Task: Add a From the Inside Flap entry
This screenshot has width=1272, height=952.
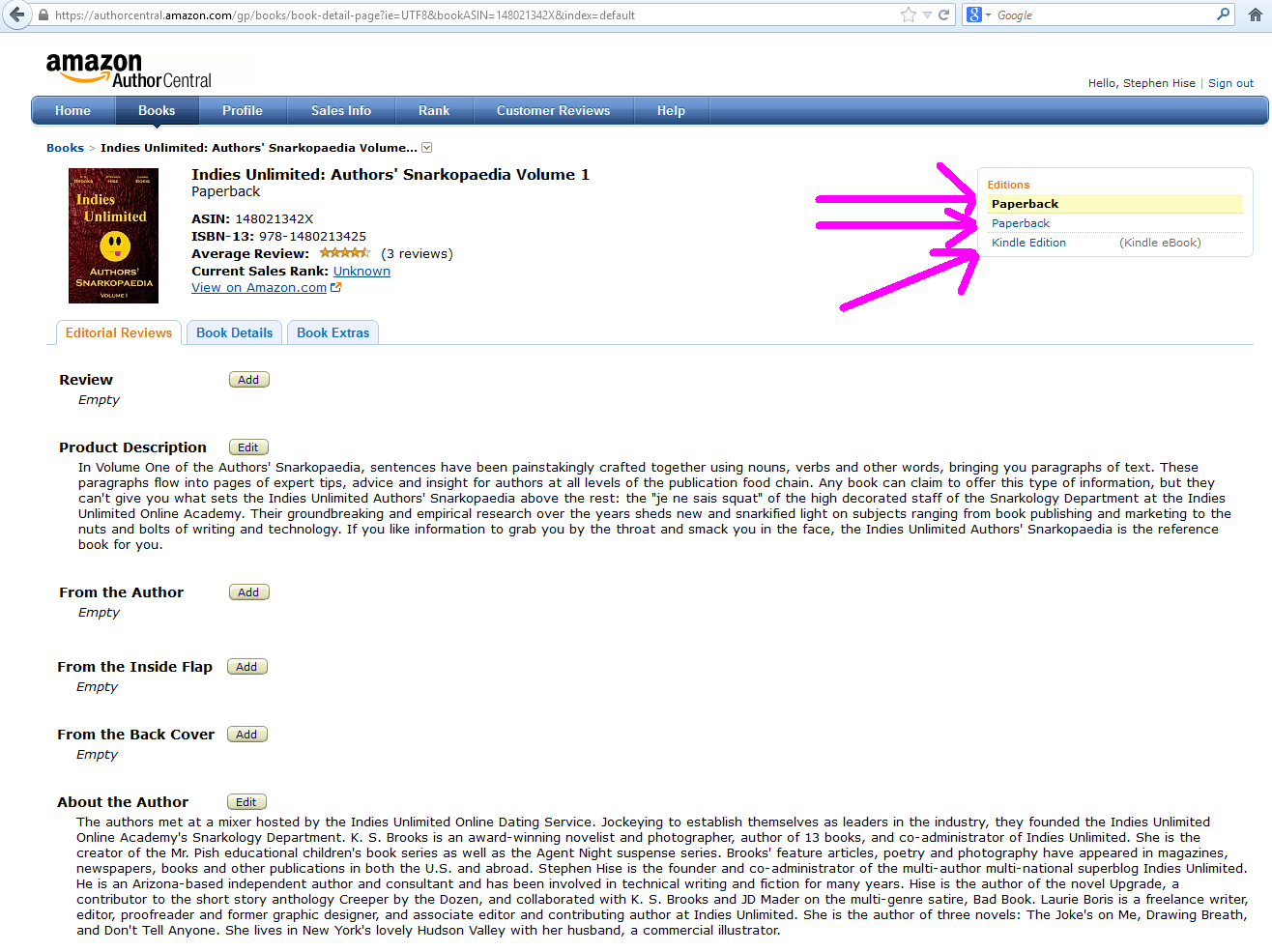Action: [246, 667]
